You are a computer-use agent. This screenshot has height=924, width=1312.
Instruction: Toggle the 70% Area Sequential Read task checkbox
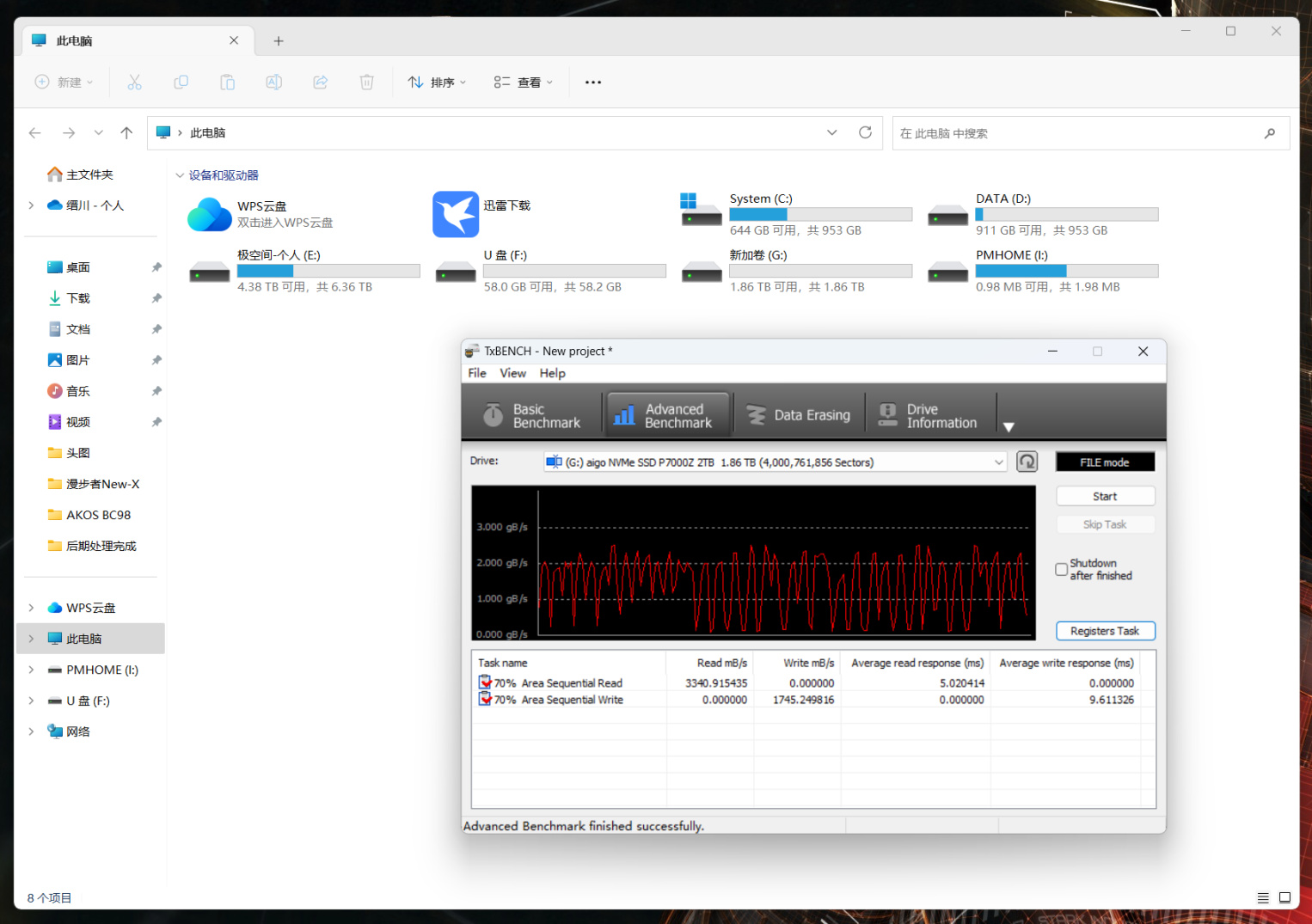pos(485,682)
